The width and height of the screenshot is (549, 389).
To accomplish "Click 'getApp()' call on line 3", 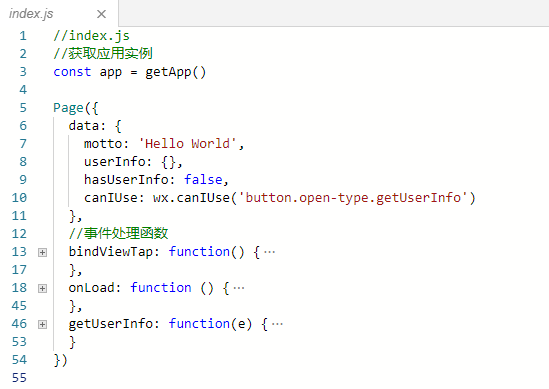I will pyautogui.click(x=176, y=72).
